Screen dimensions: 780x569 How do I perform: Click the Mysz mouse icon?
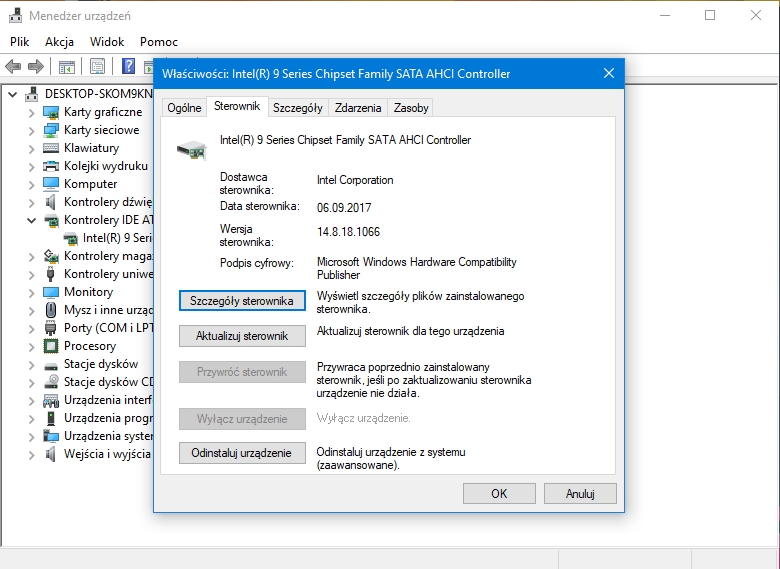pos(51,310)
